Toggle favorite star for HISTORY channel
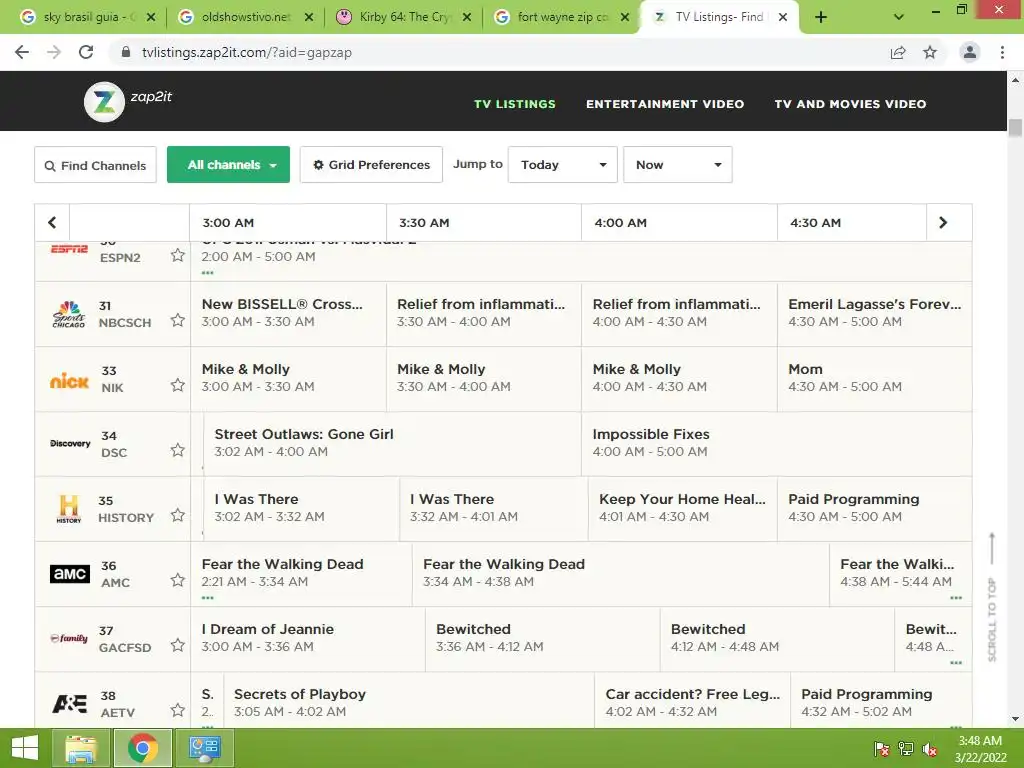Image resolution: width=1024 pixels, height=768 pixels. click(178, 515)
